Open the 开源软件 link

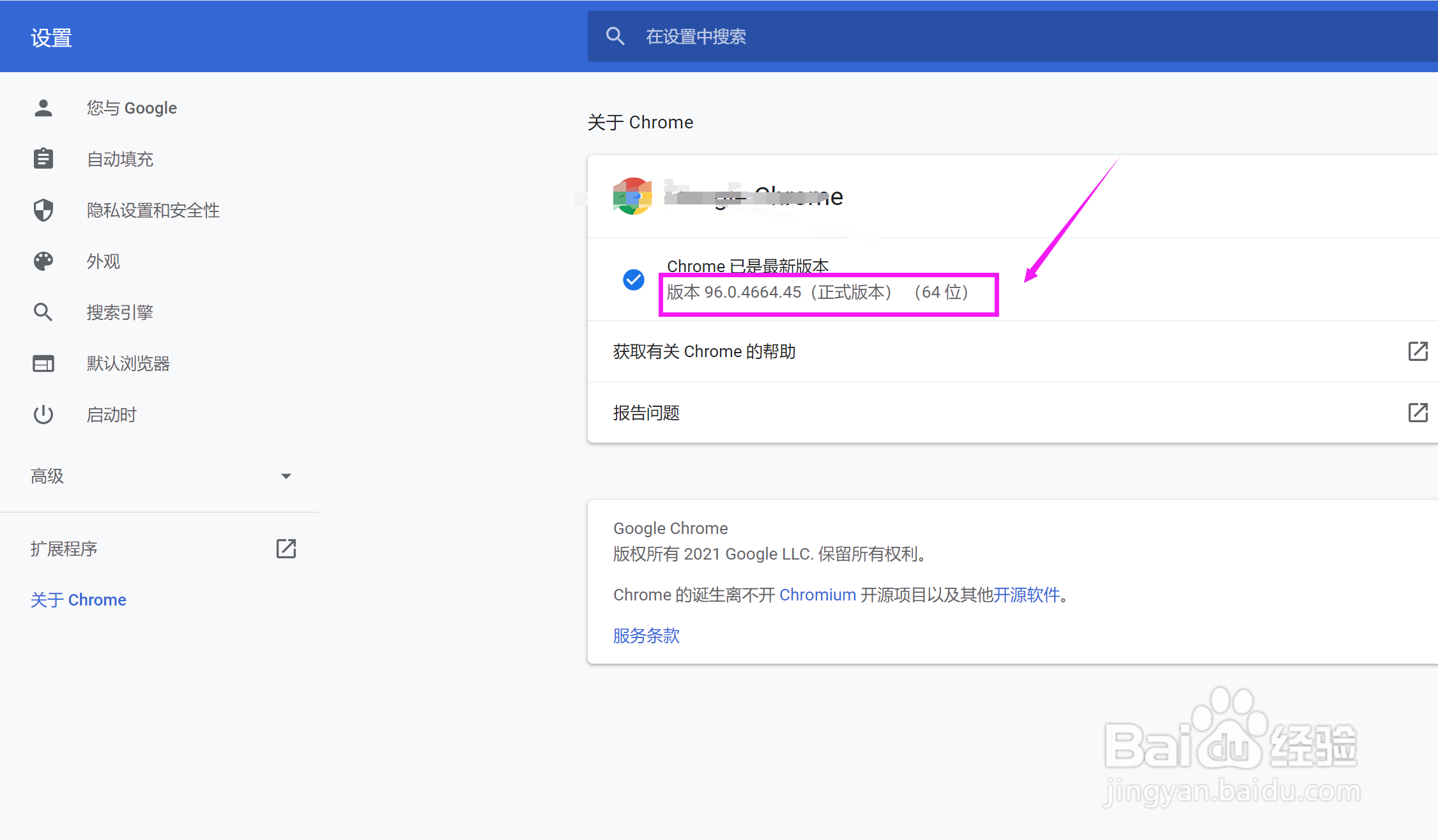point(1026,595)
